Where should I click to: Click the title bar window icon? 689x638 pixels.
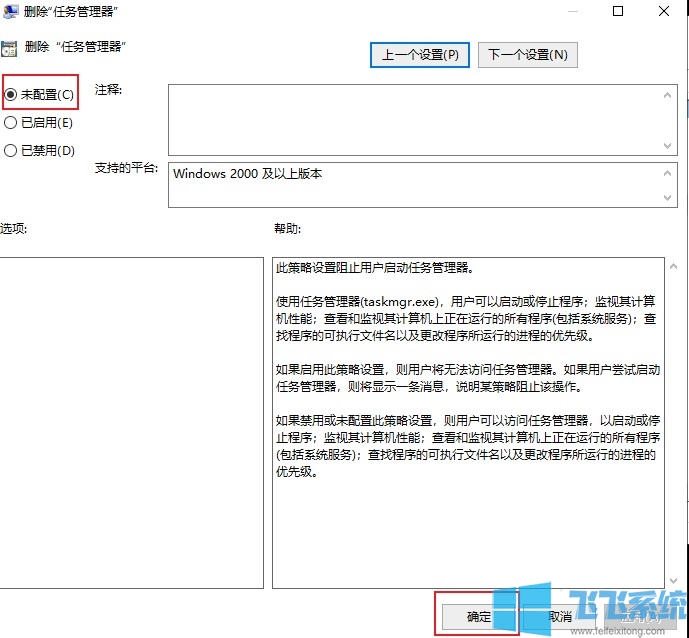click(x=11, y=11)
